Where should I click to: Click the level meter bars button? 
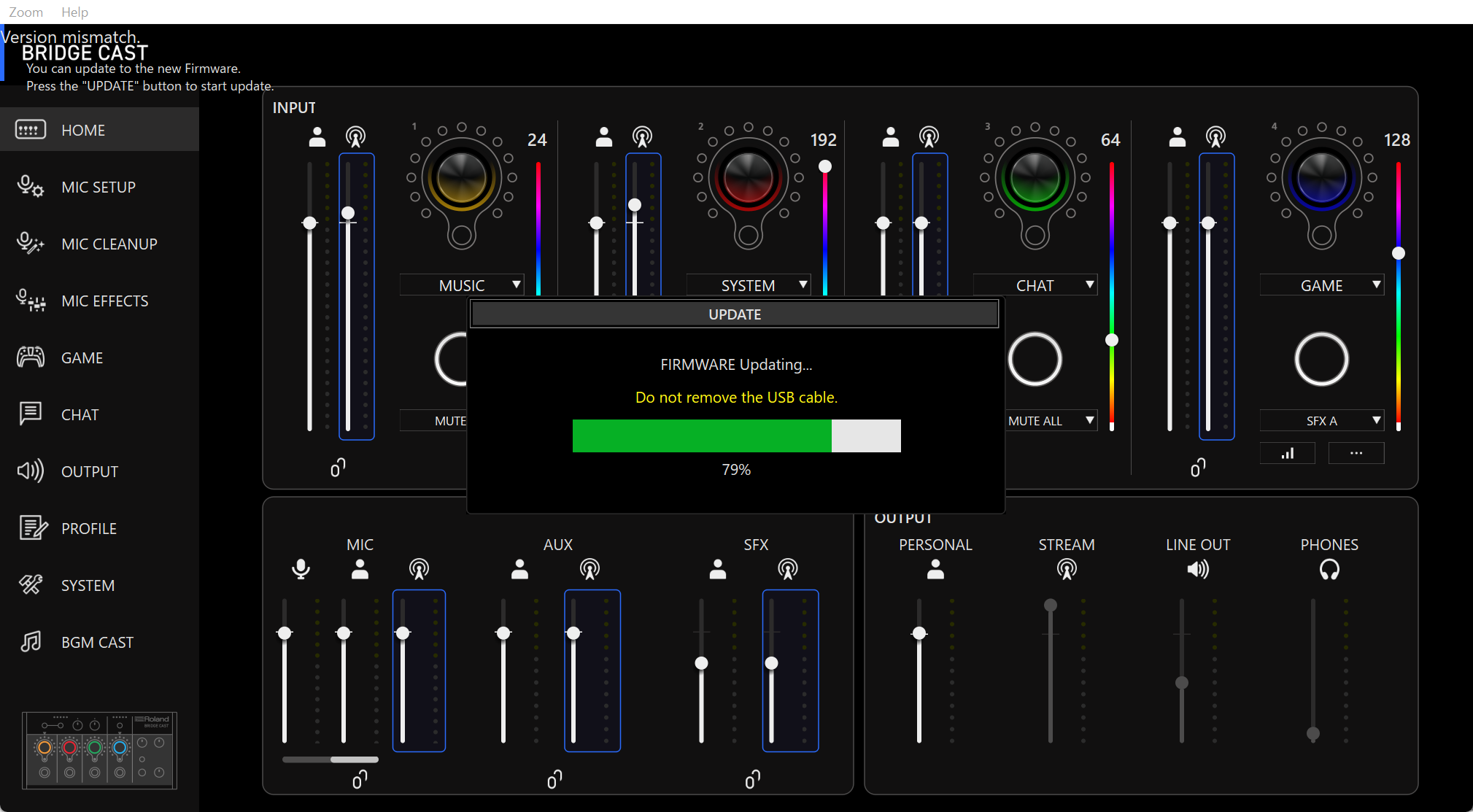(1288, 453)
